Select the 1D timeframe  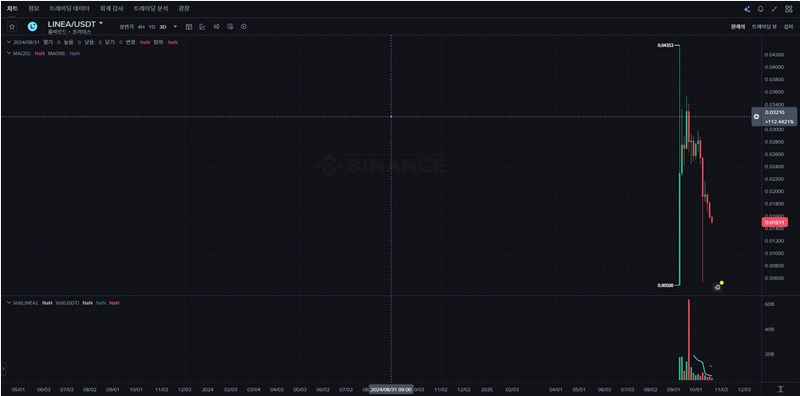click(x=152, y=27)
